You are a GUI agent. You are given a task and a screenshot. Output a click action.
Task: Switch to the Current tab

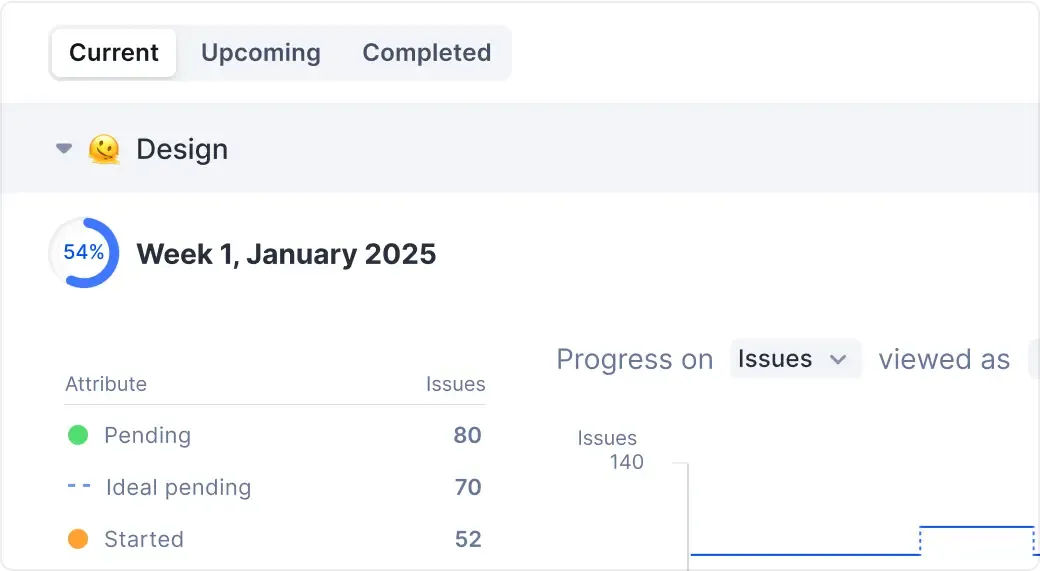[x=114, y=53]
